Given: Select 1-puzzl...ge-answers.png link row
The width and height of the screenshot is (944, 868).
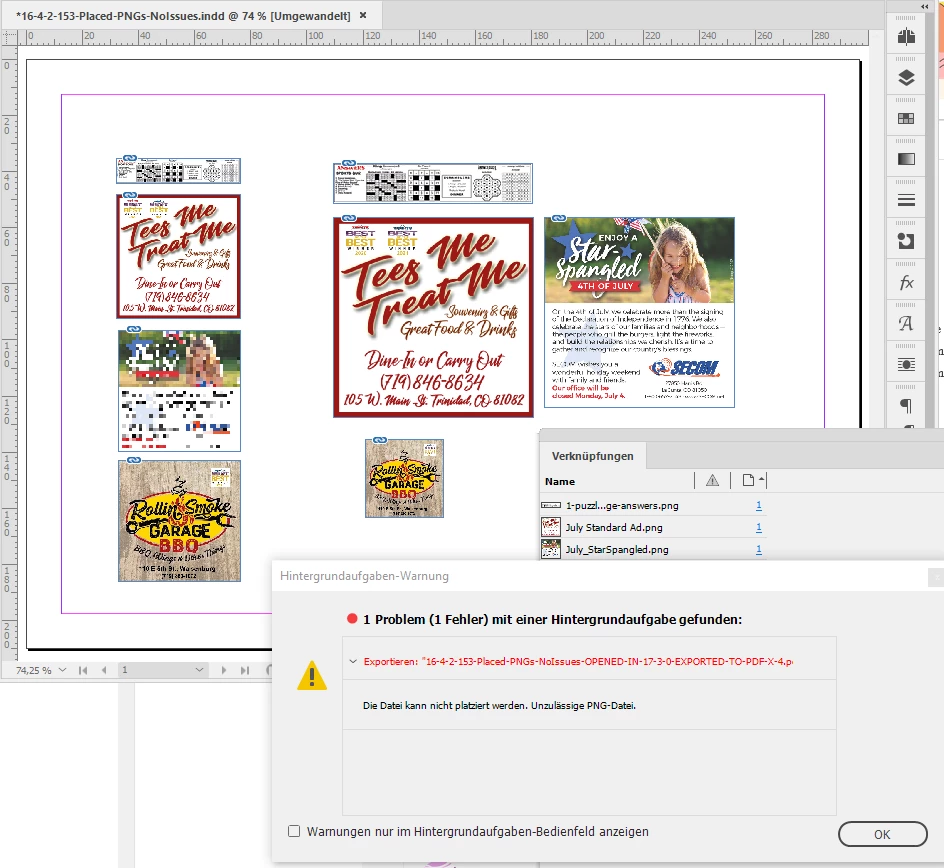Looking at the screenshot, I should [x=653, y=506].
